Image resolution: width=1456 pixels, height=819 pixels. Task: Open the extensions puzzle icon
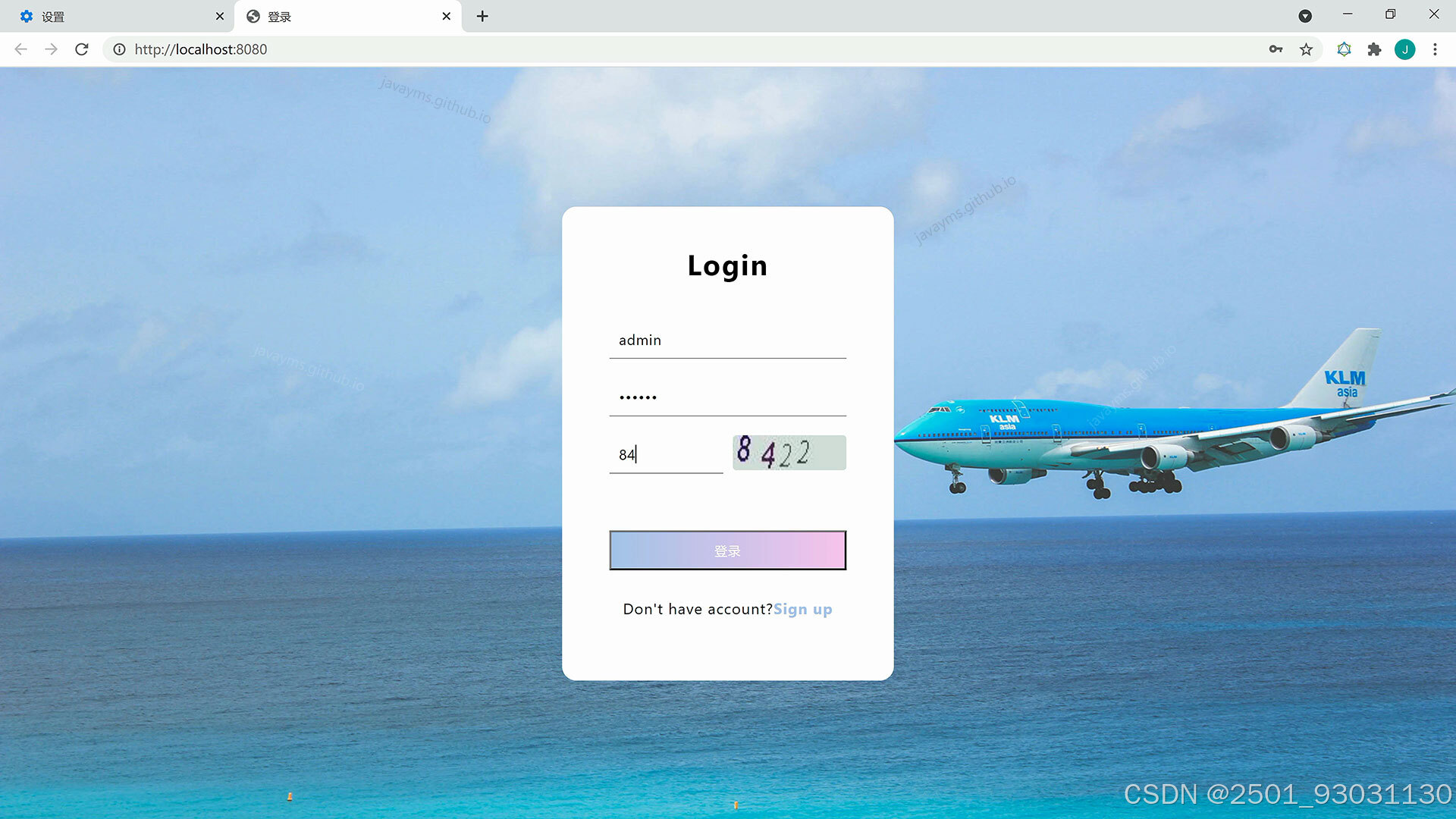tap(1374, 49)
